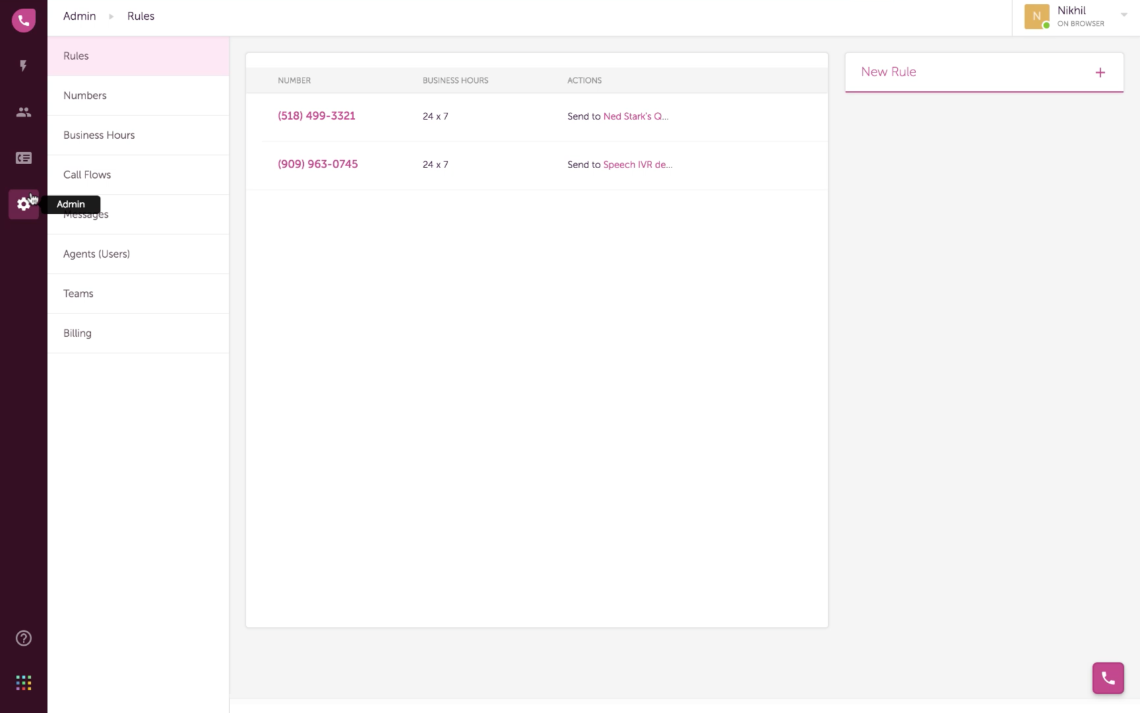Click the Nikhil avatar badge
This screenshot has width=1140, height=713.
tap(1036, 17)
